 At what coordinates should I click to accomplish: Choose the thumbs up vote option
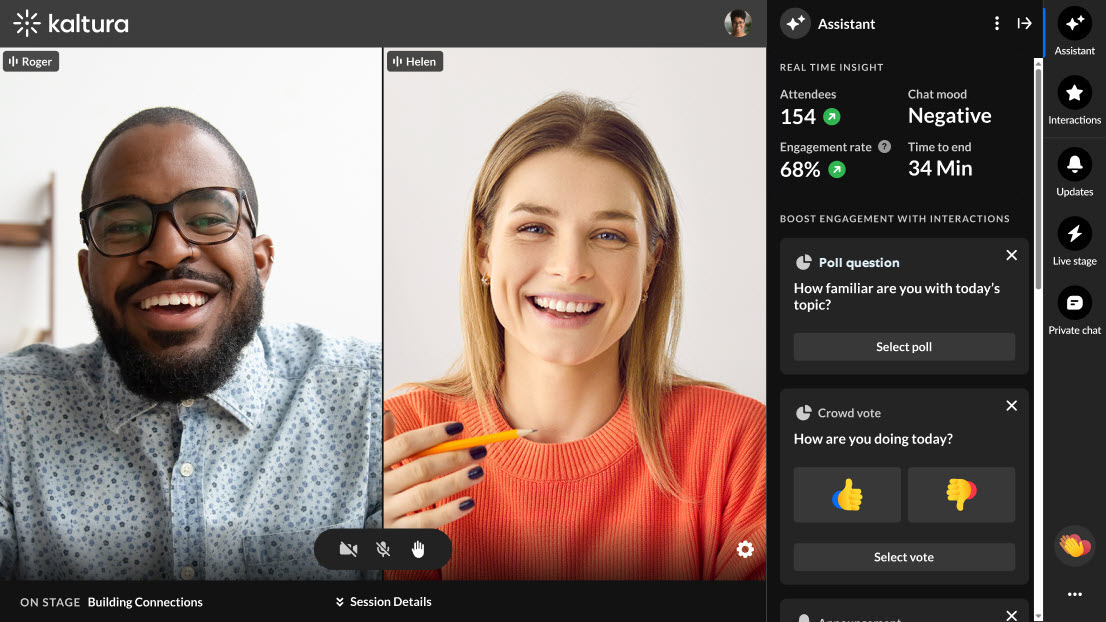[x=847, y=494]
